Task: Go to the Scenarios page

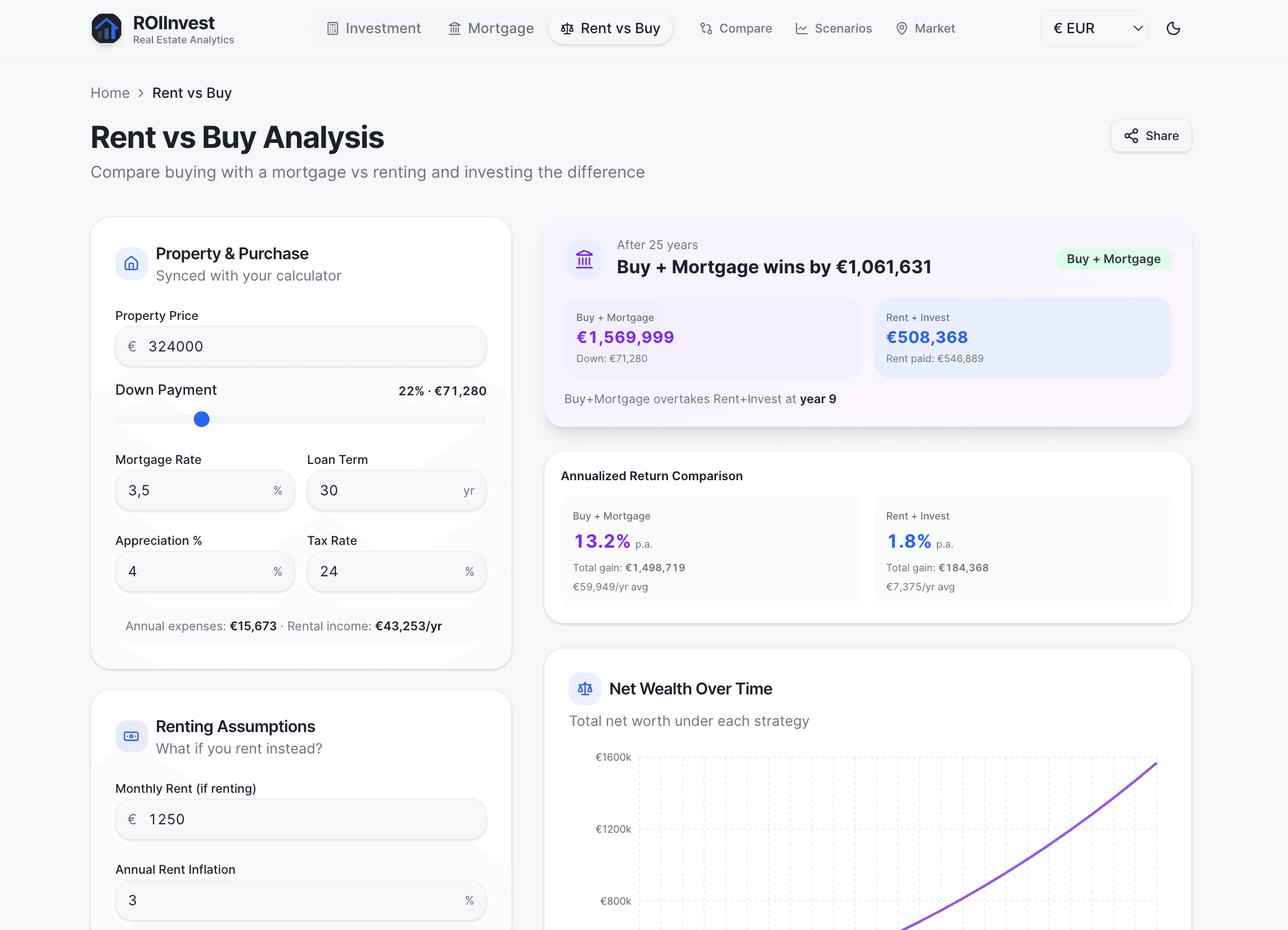Action: 833,28
